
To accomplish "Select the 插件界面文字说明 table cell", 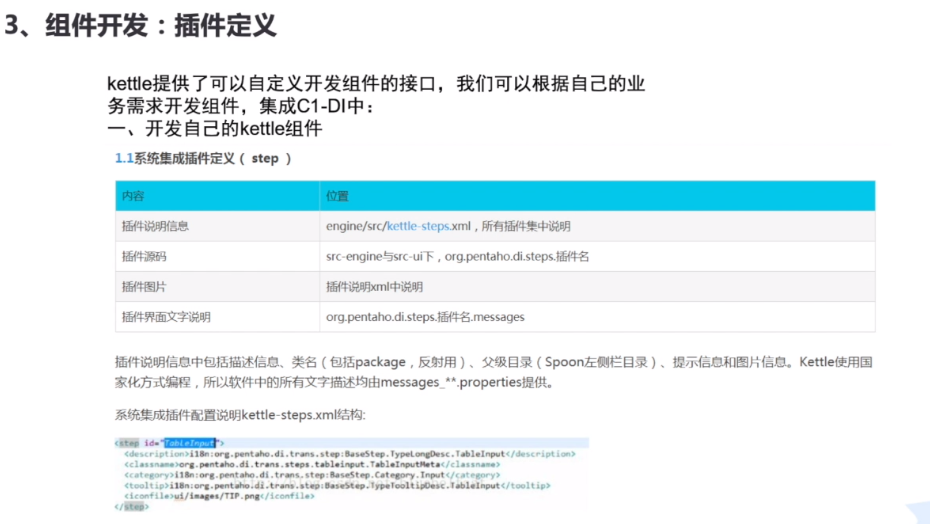I will [217, 317].
